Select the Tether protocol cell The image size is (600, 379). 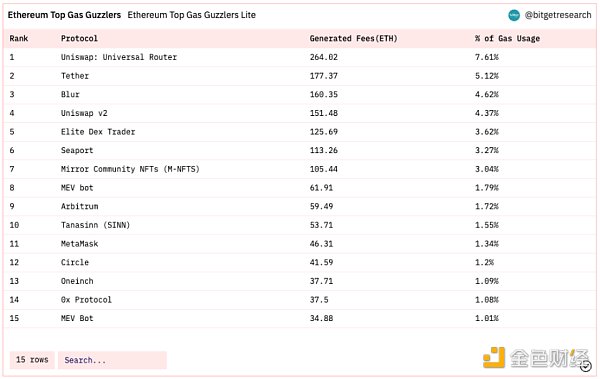point(75,76)
